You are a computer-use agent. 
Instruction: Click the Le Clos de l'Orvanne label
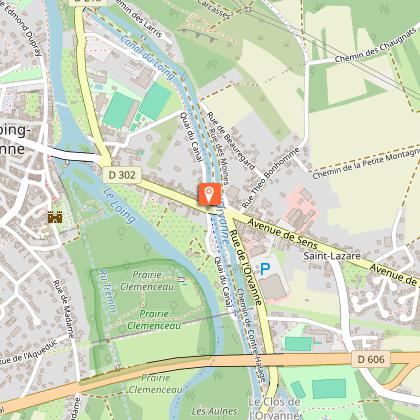[x=275, y=409]
